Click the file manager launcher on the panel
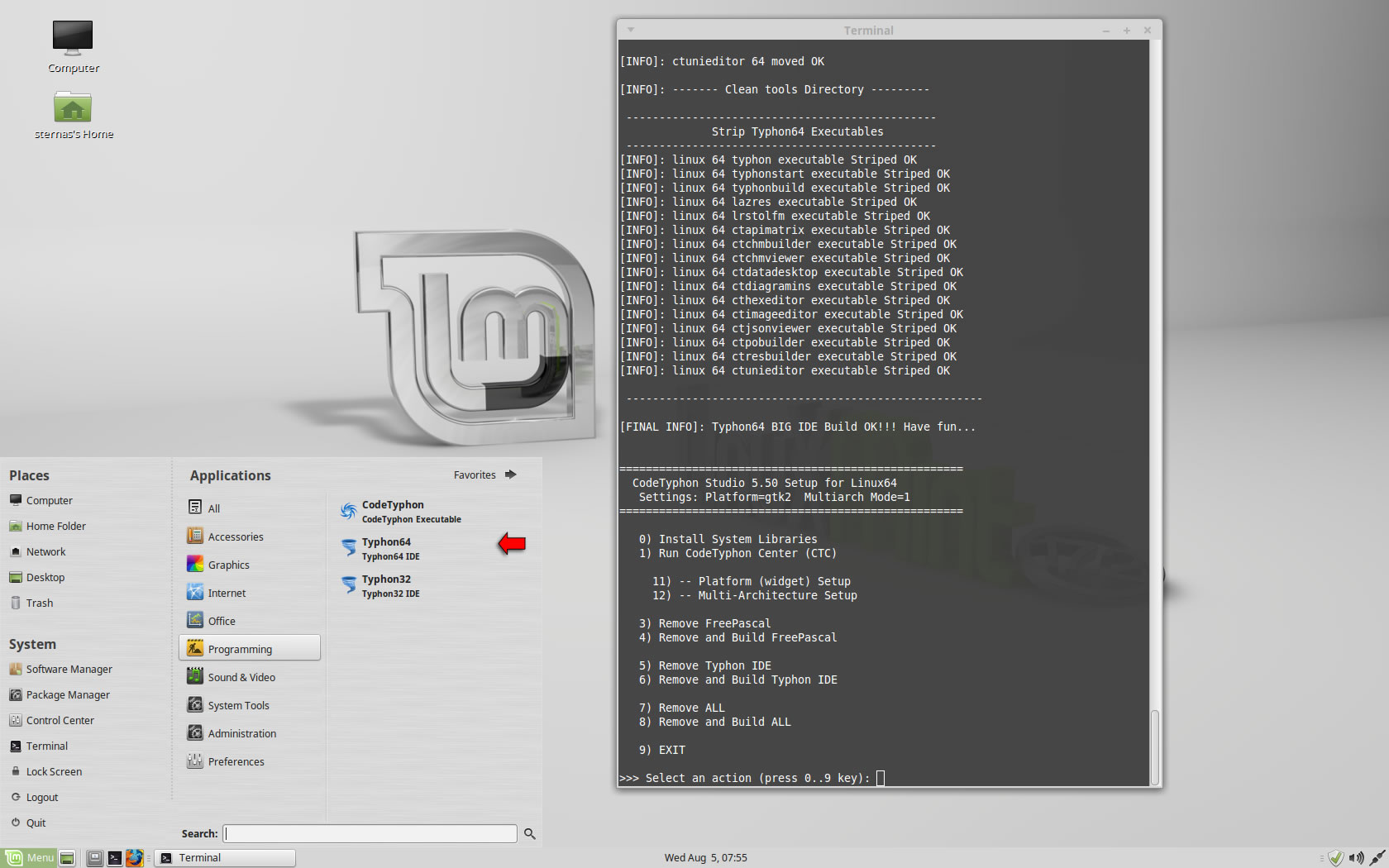The height and width of the screenshot is (868, 1389). click(x=95, y=858)
